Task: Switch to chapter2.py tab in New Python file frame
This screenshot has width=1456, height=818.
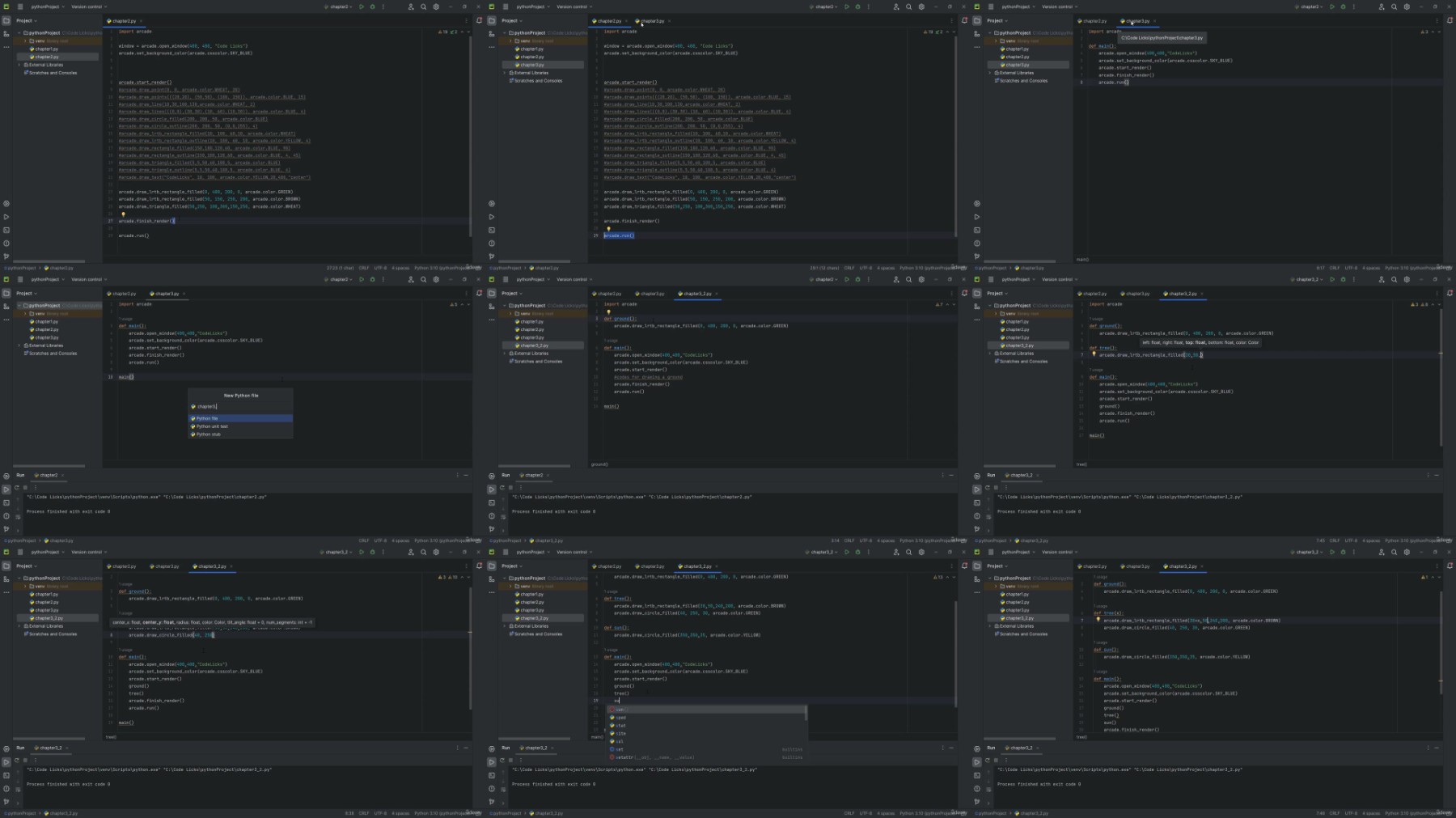Action: point(123,294)
